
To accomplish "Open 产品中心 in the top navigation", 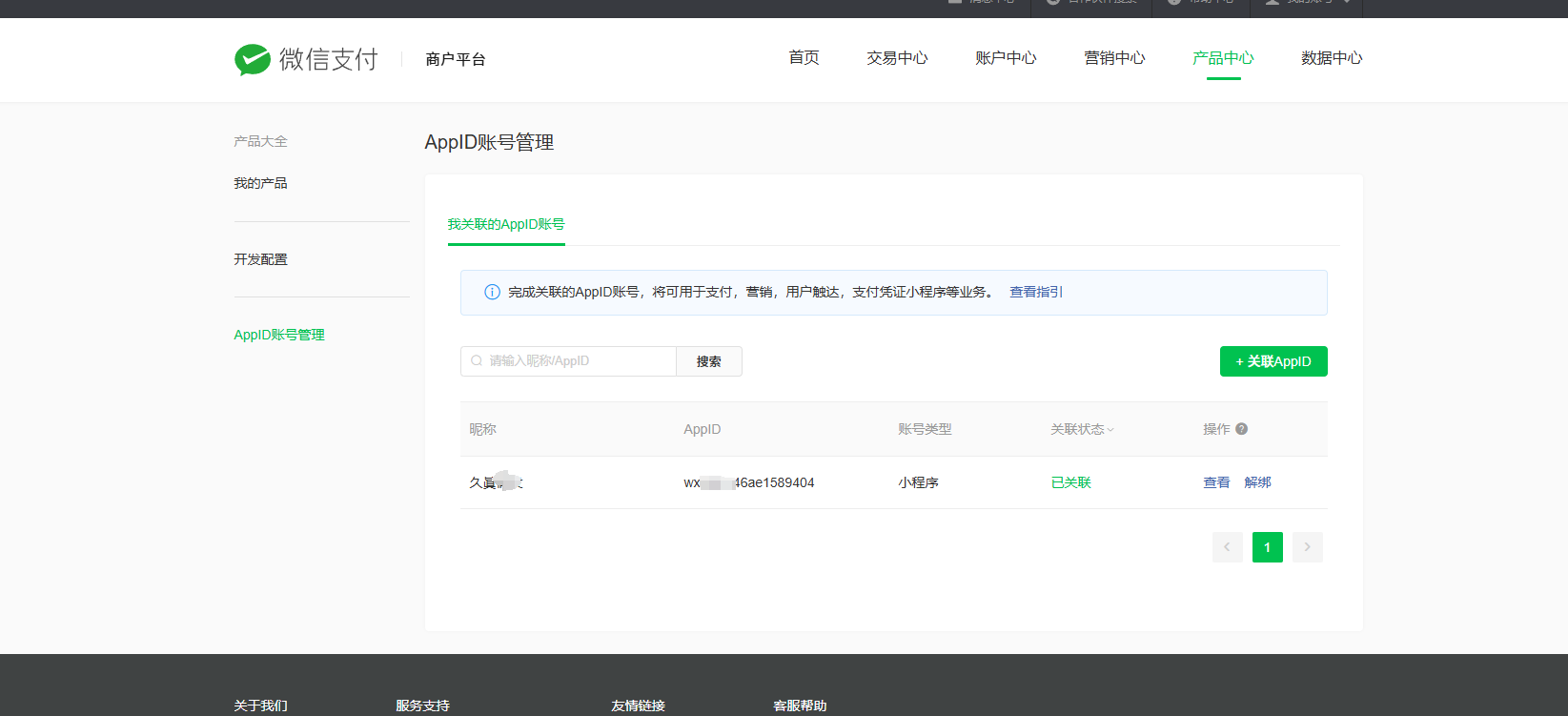I will click(x=1223, y=58).
